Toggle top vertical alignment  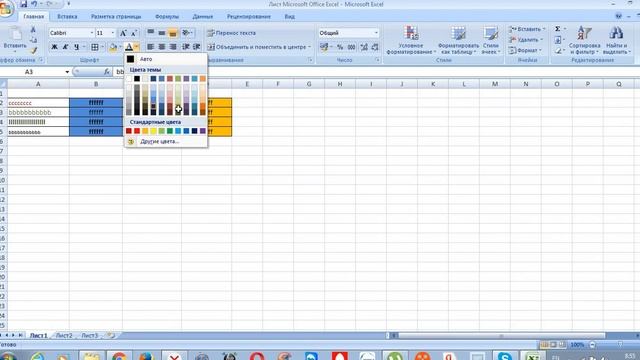click(151, 33)
